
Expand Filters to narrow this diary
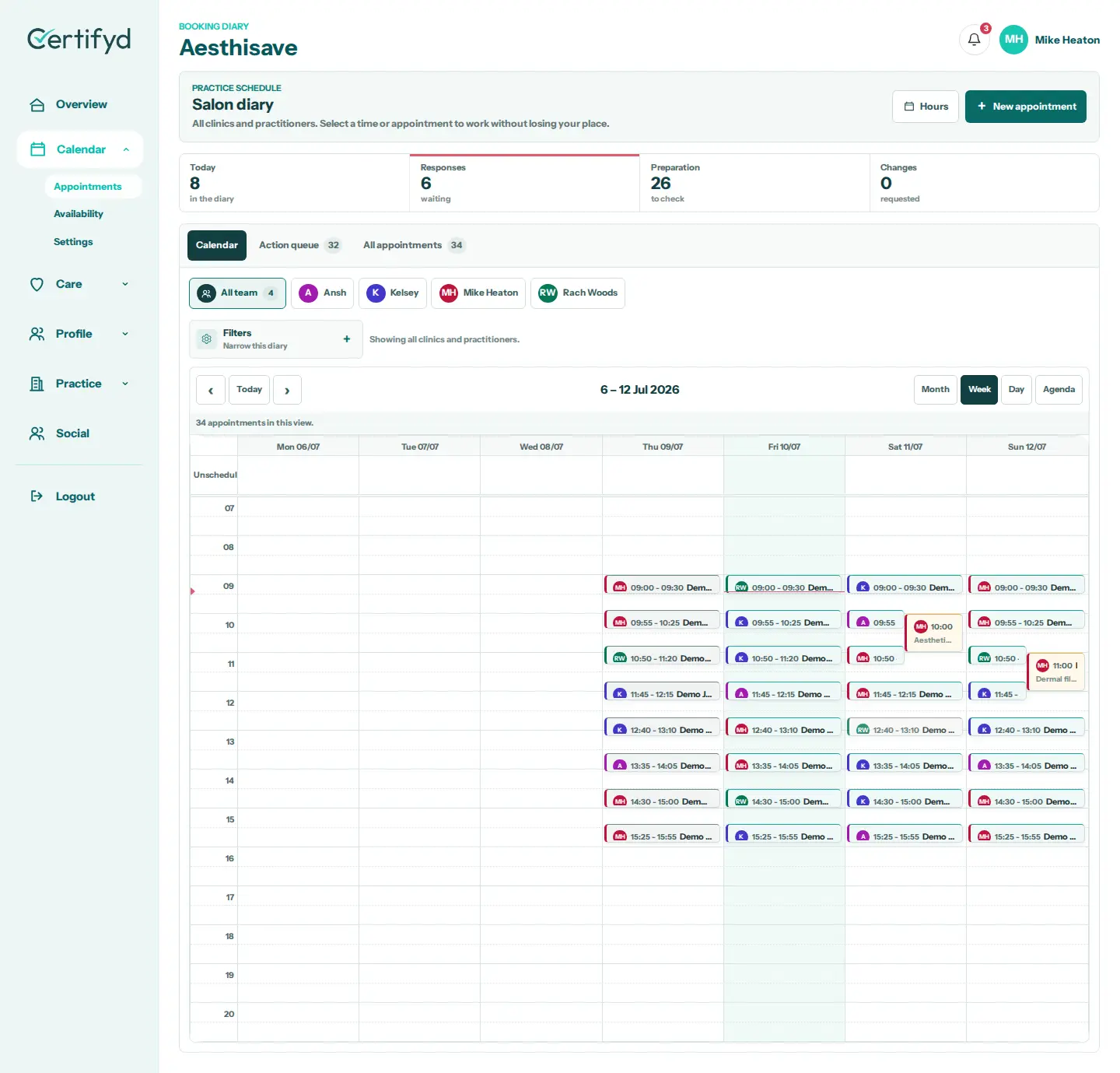276,339
